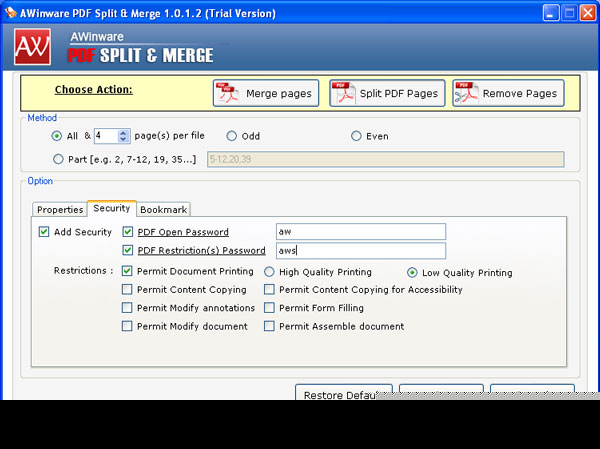Click the Part page range text field

[386, 159]
